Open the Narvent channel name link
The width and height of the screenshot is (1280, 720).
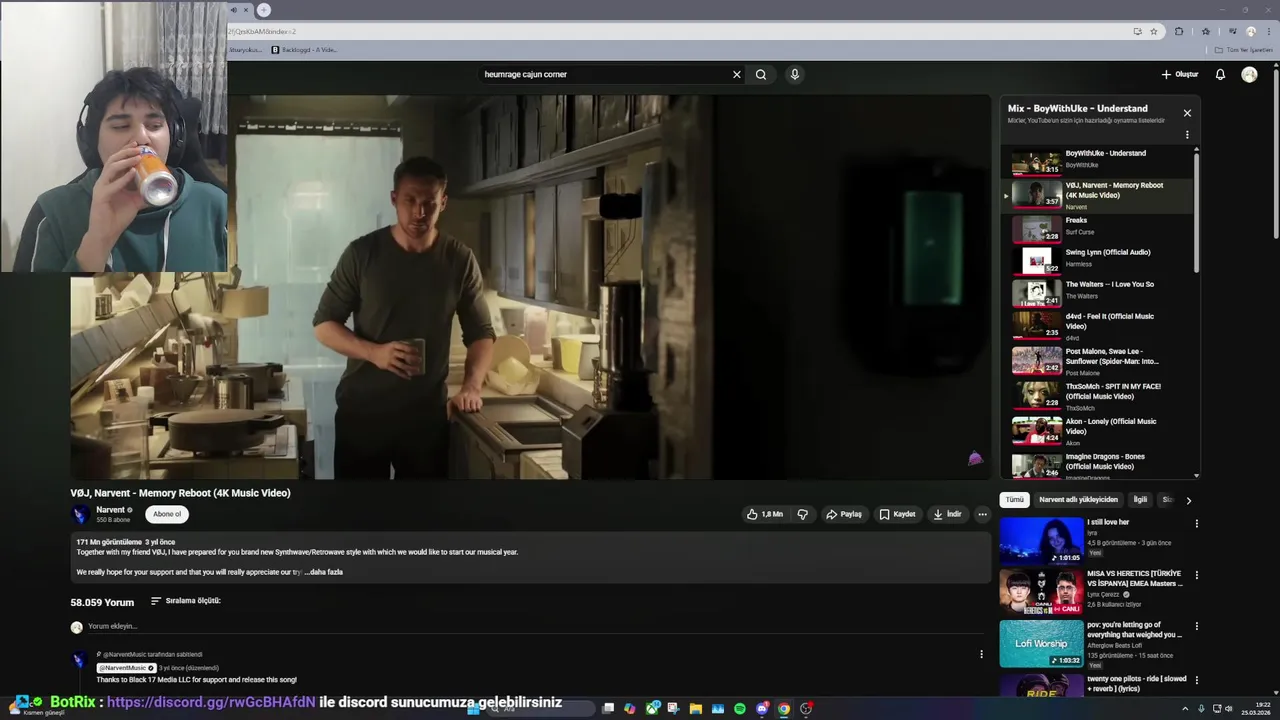110,510
